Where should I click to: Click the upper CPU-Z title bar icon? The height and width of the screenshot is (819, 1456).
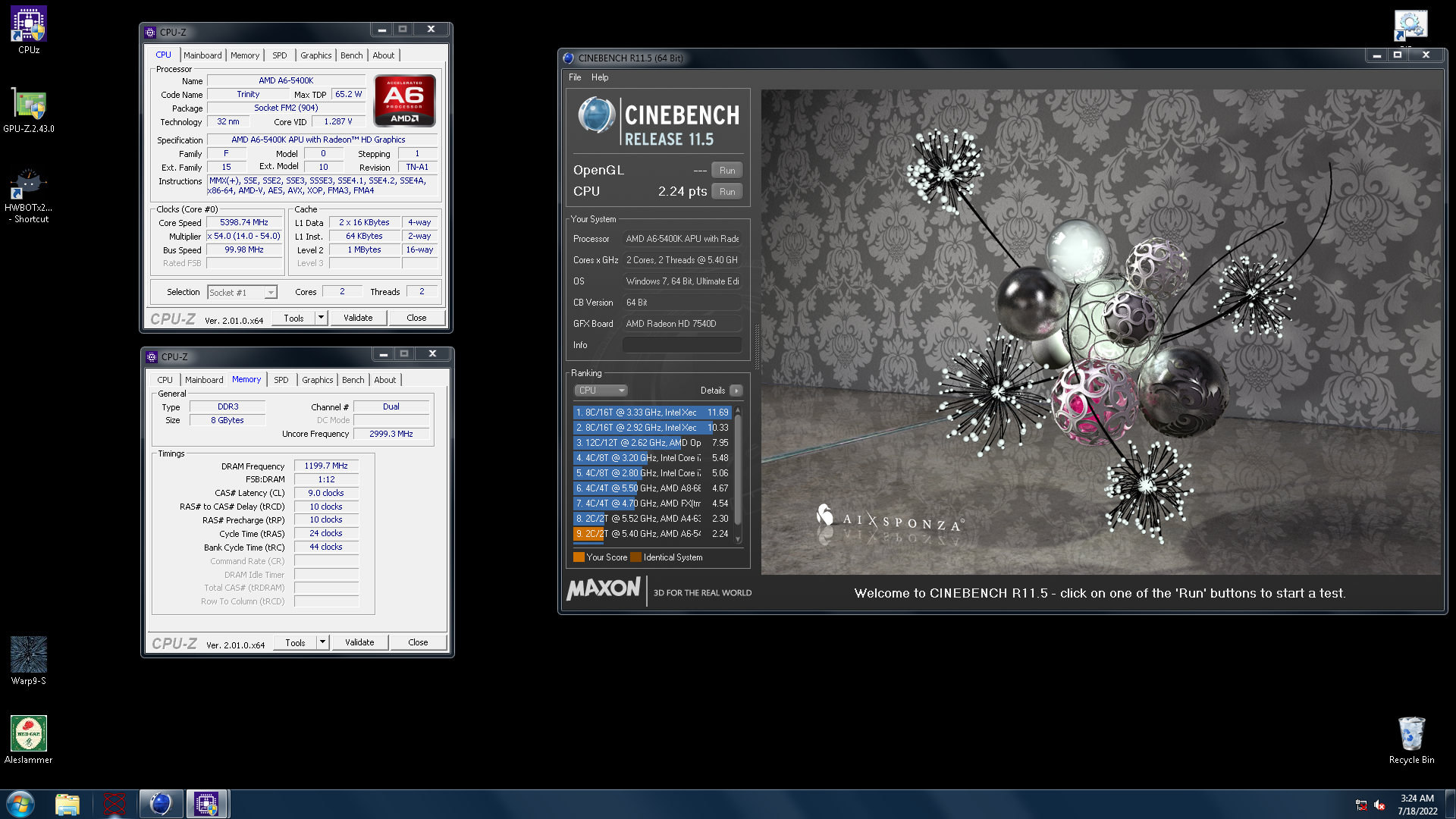pos(150,32)
